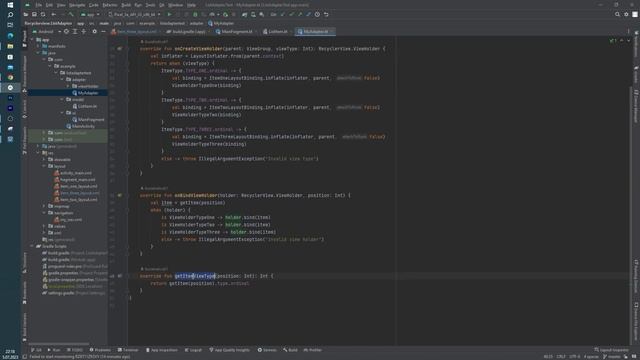Screen dimensions: 640x360
Task: Click the Chrome icon in Windows taskbar
Action: click(10, 77)
